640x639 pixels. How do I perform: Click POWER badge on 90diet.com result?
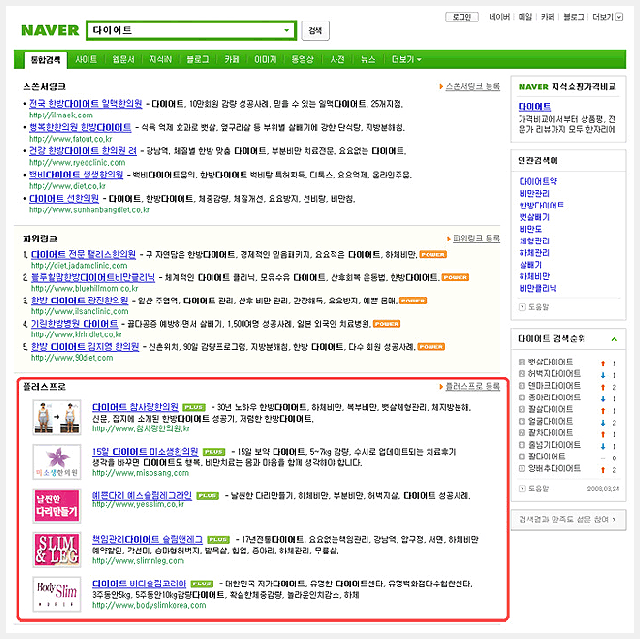coord(431,347)
